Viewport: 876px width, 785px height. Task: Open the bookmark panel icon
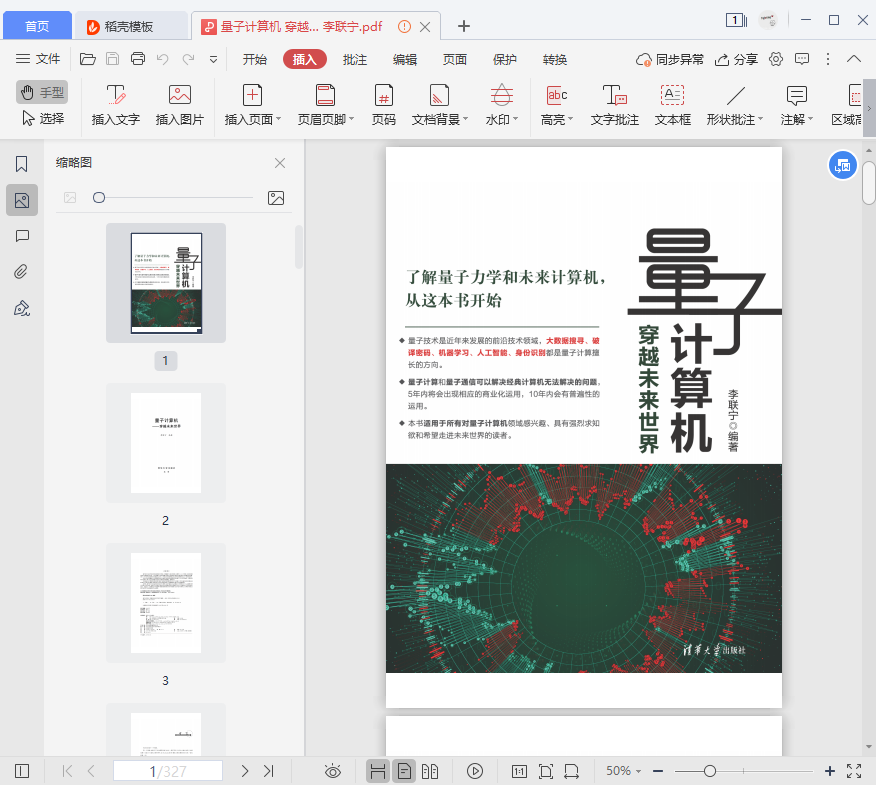tap(22, 164)
